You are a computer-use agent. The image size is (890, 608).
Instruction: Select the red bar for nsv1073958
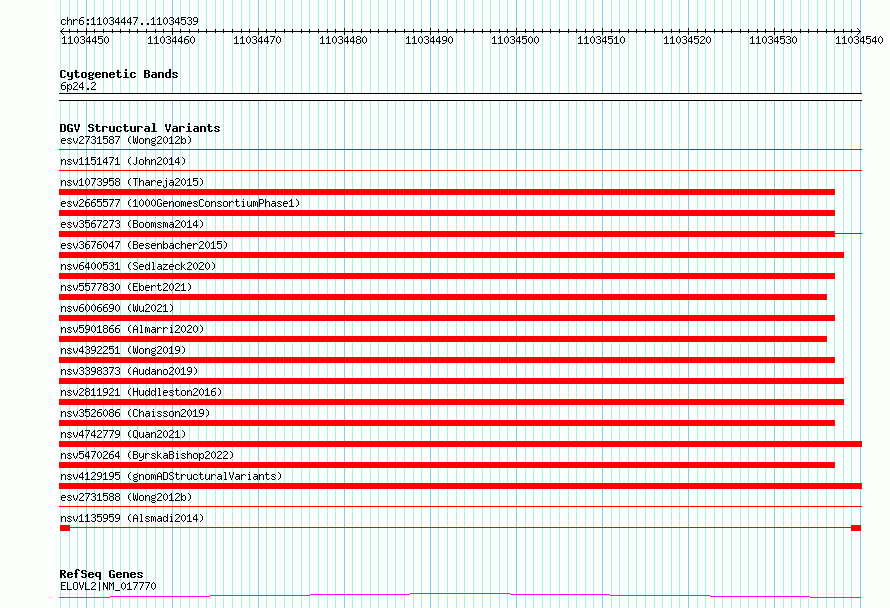point(447,192)
